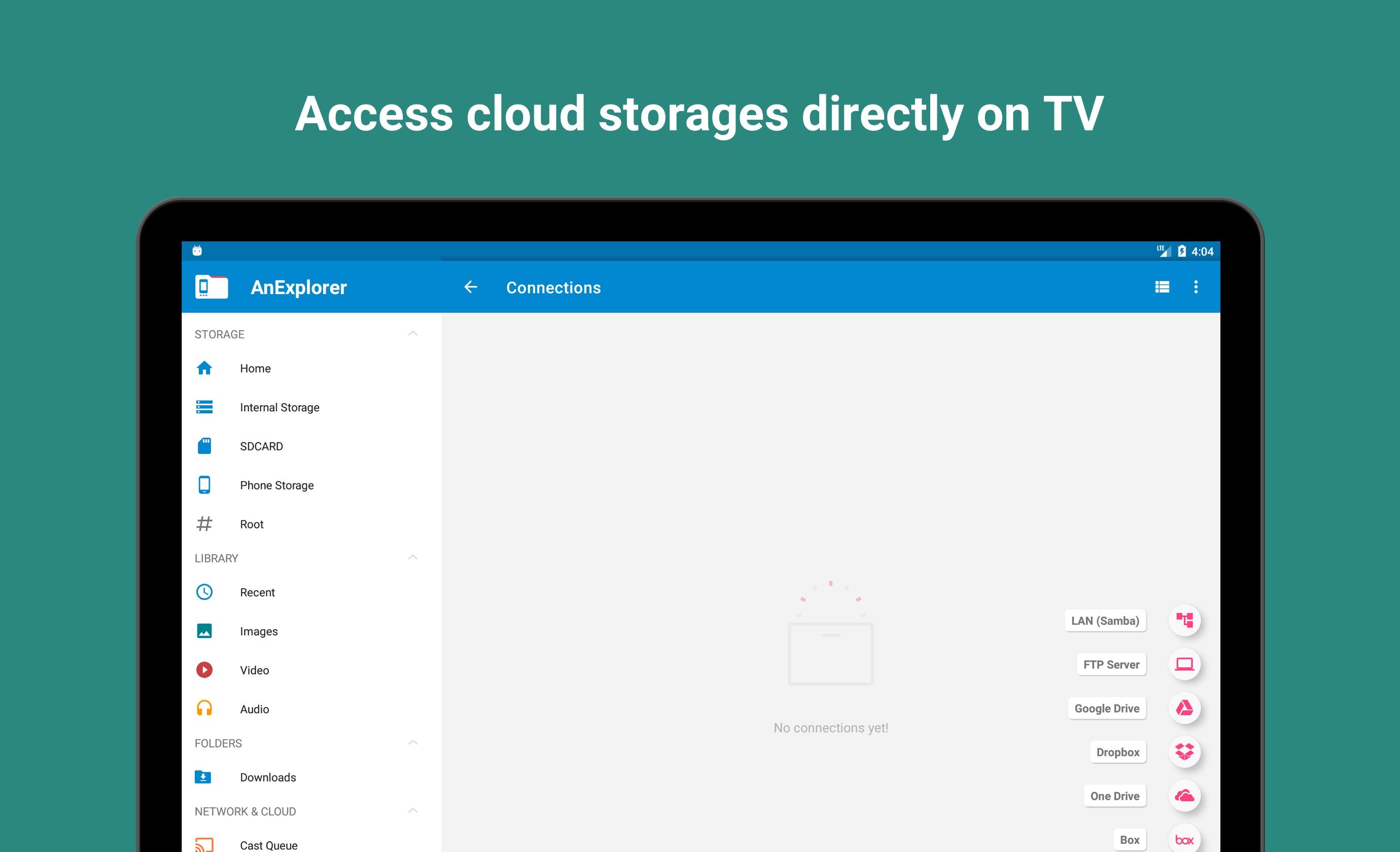Collapse the LIBRARY section
1400x852 pixels.
413,557
